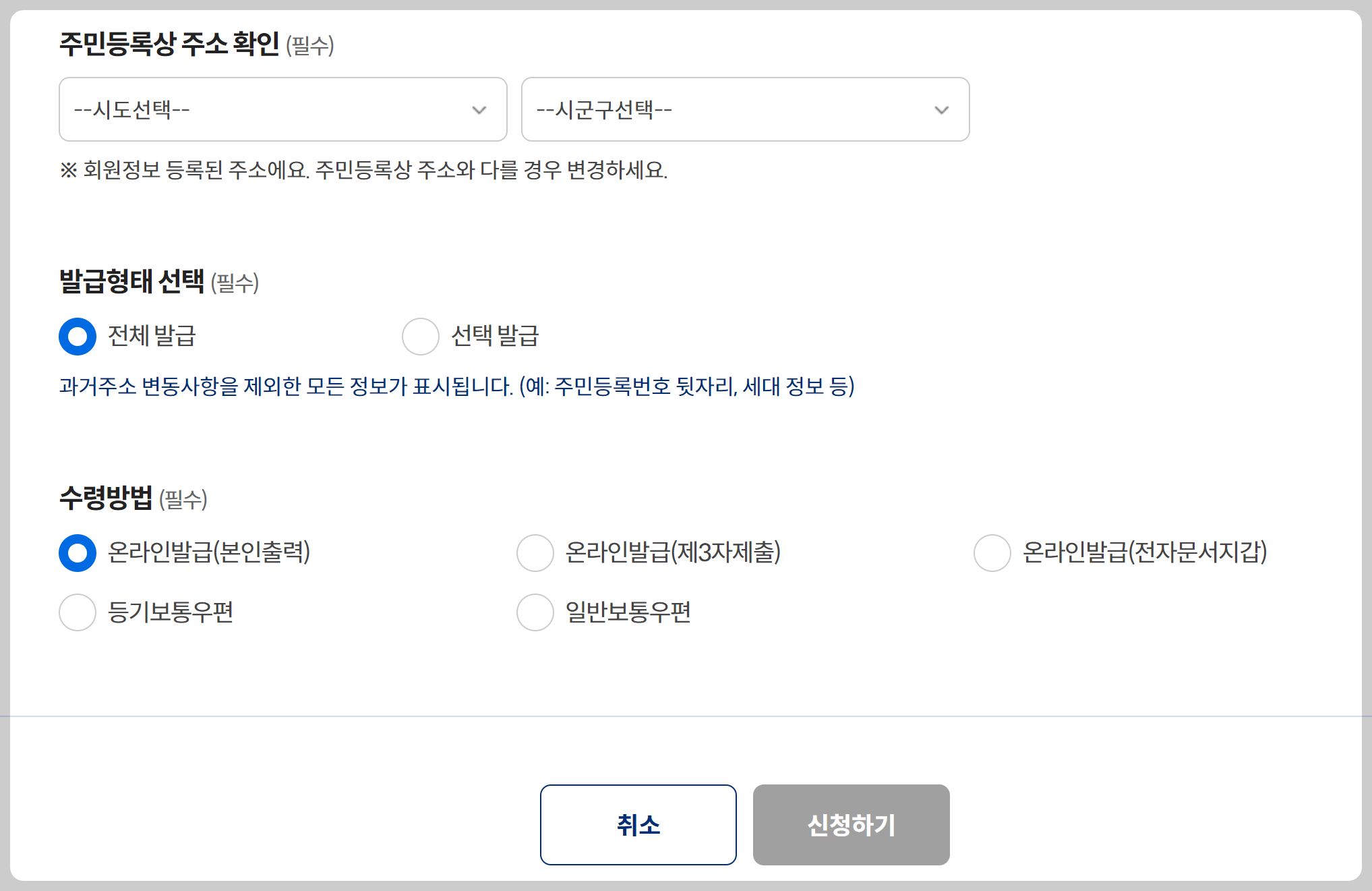Open the --시군구선택-- dropdown

pyautogui.click(x=744, y=109)
